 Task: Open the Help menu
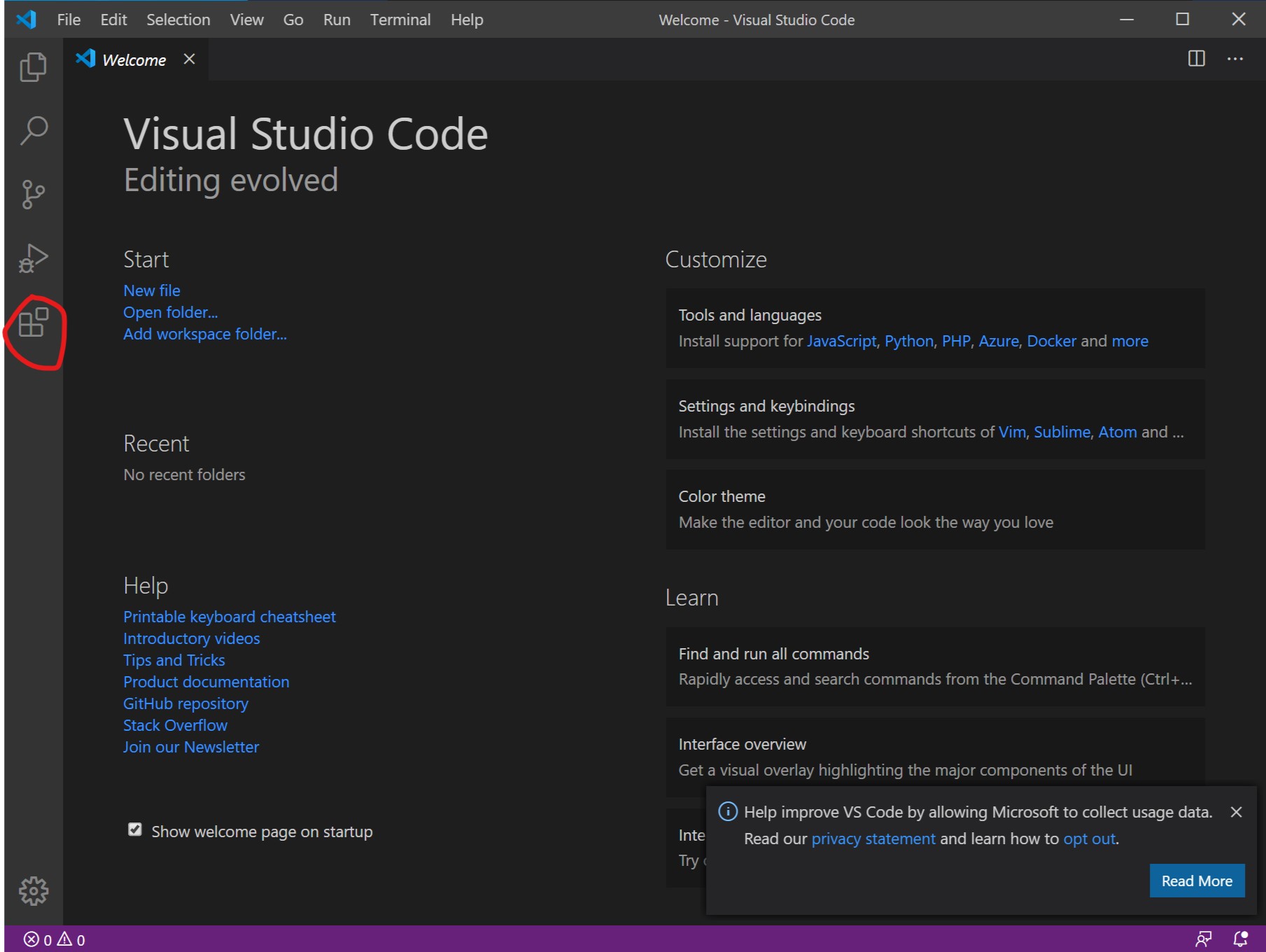coord(467,20)
